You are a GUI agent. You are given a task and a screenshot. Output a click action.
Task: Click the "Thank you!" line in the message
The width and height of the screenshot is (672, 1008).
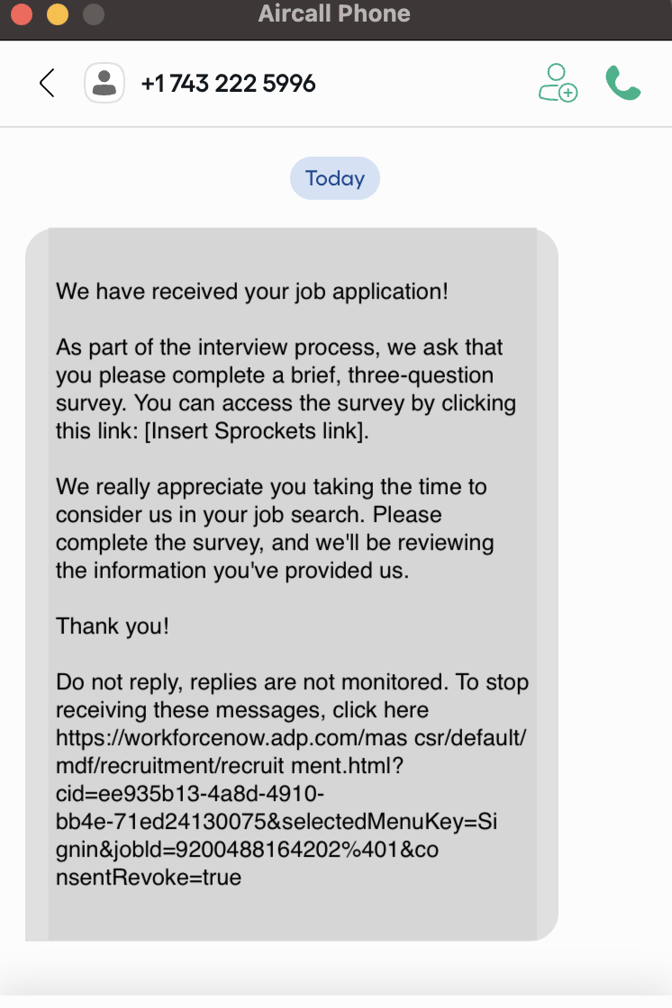tap(113, 626)
